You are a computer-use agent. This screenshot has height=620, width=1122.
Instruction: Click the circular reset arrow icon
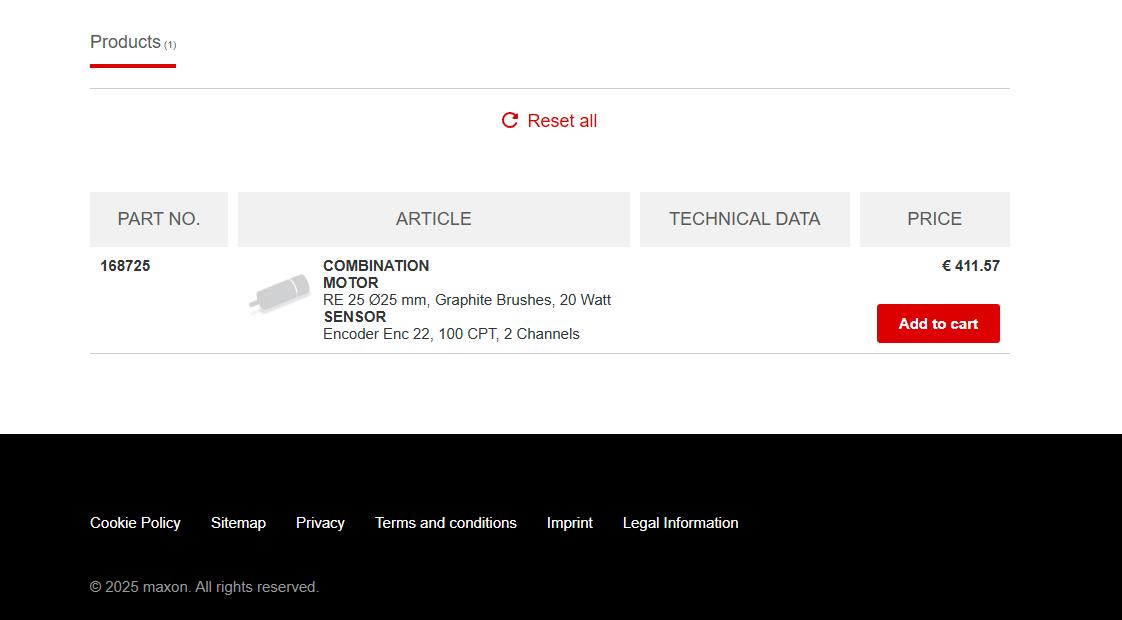tap(509, 120)
